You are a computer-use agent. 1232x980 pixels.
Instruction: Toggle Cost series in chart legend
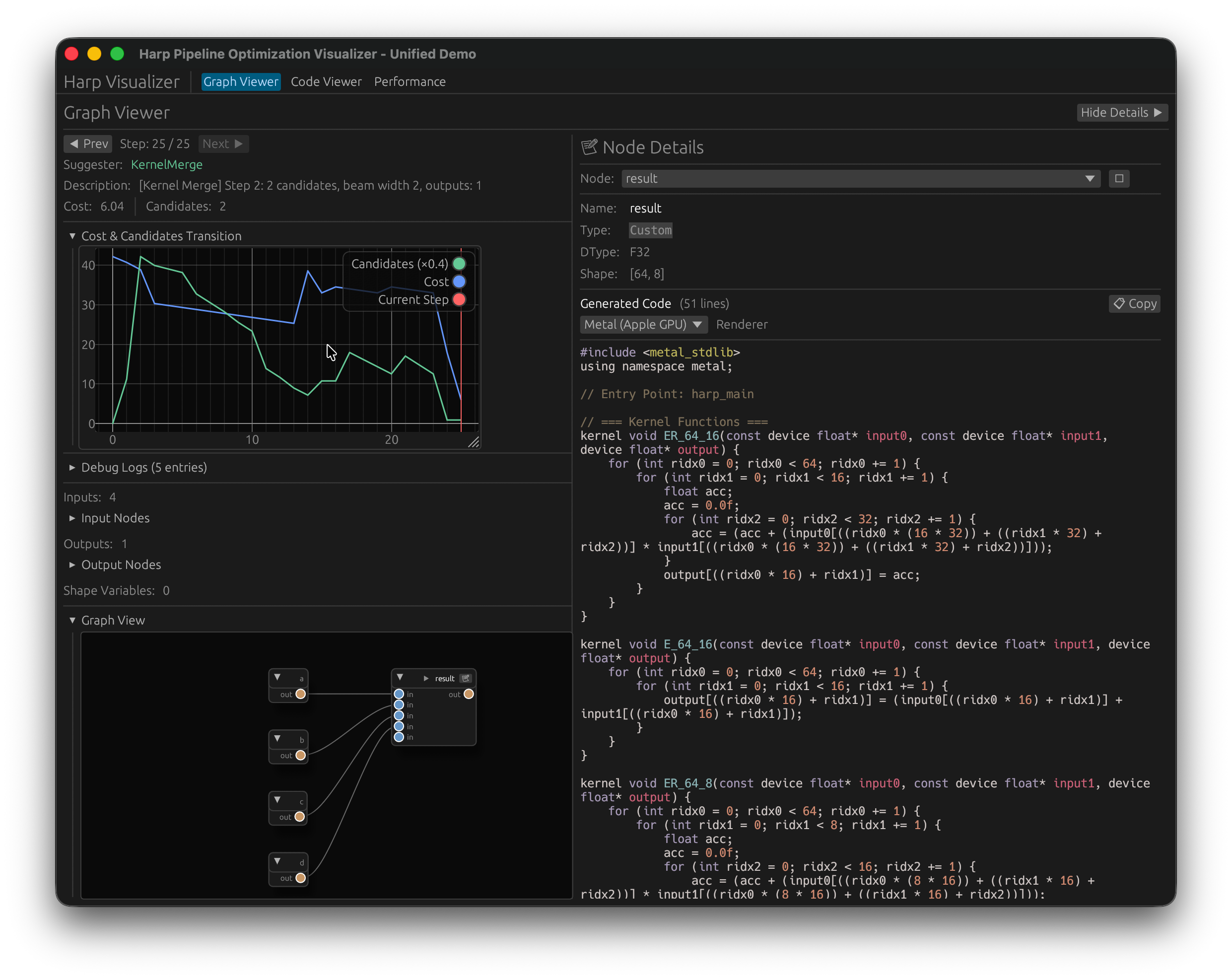pyautogui.click(x=459, y=281)
